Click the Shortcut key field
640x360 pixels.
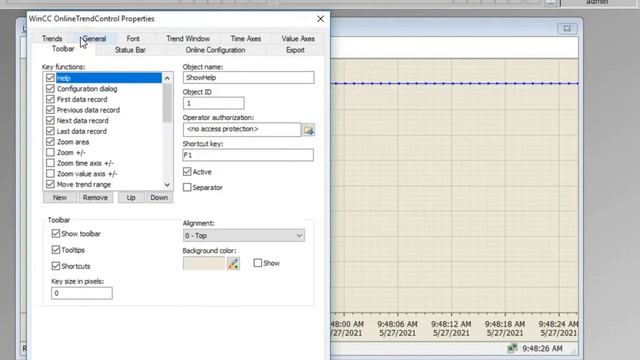248,155
